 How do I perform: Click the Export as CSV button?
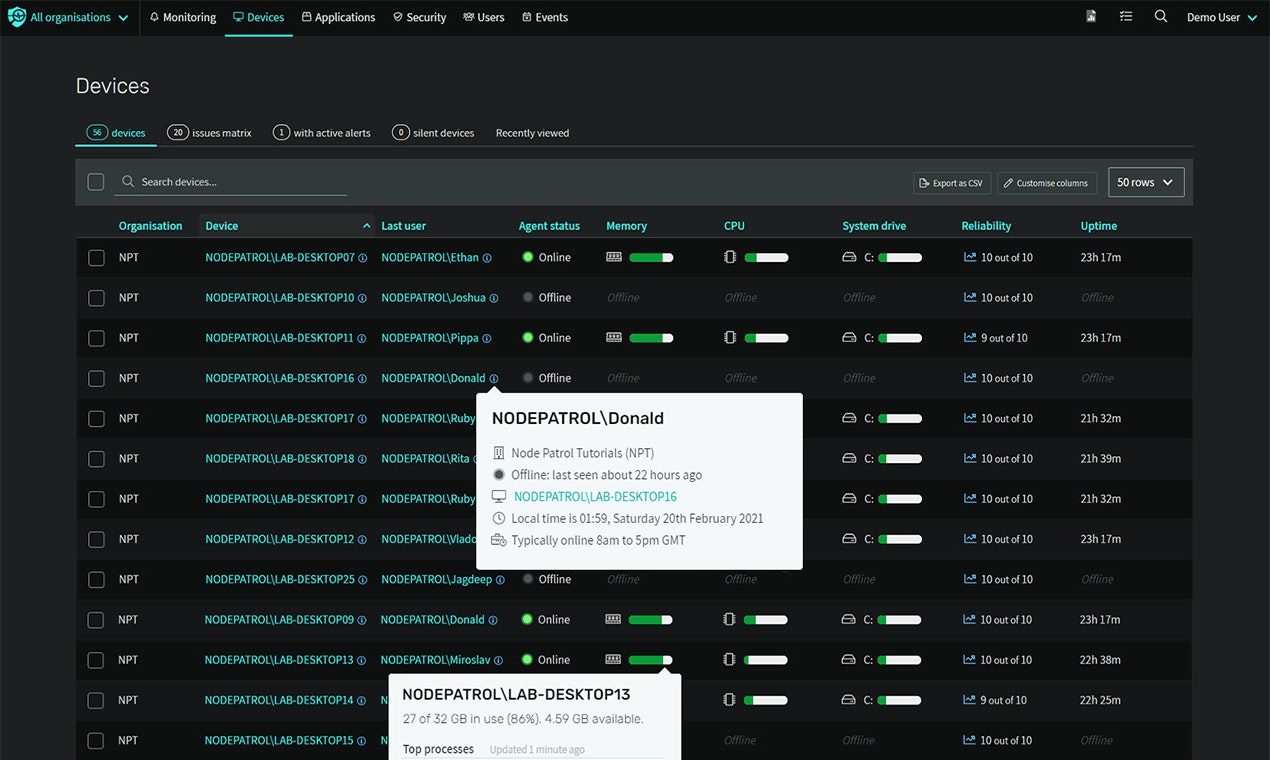(951, 183)
